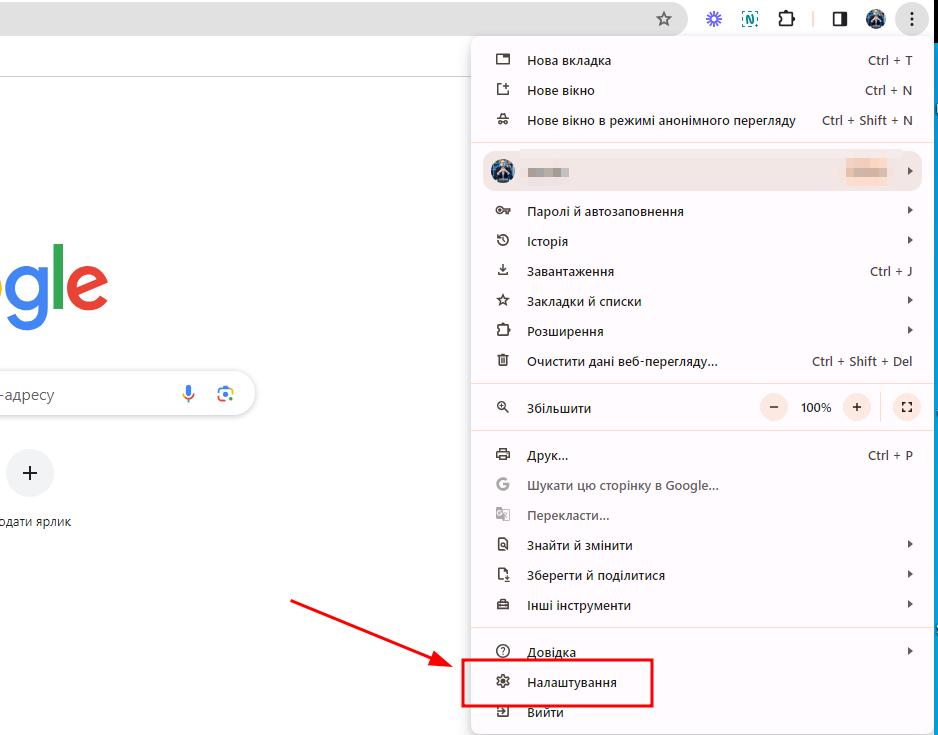Click the printer icon beside Друк
This screenshot has width=938, height=735.
pyautogui.click(x=502, y=454)
